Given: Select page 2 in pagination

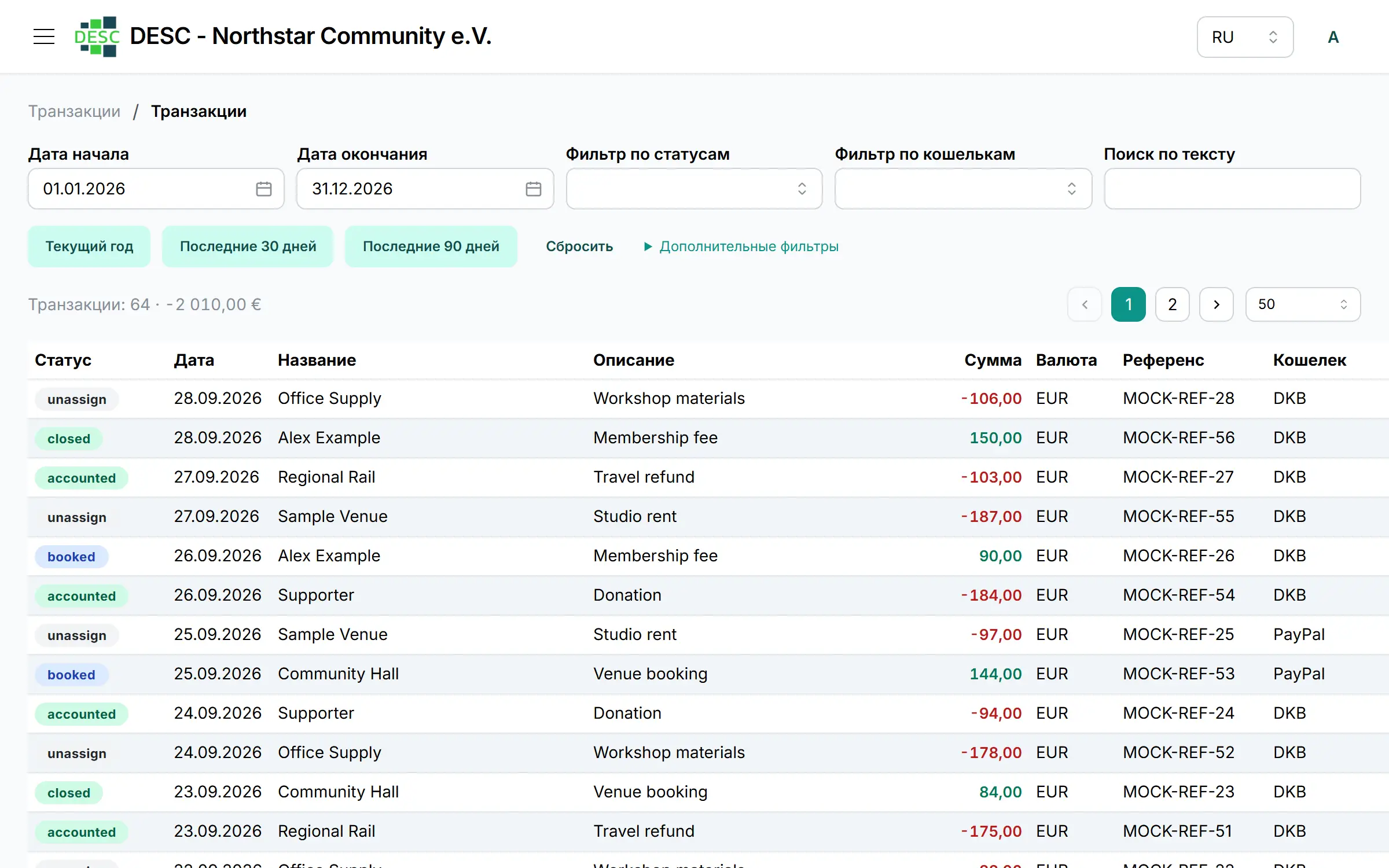Looking at the screenshot, I should 1172,304.
